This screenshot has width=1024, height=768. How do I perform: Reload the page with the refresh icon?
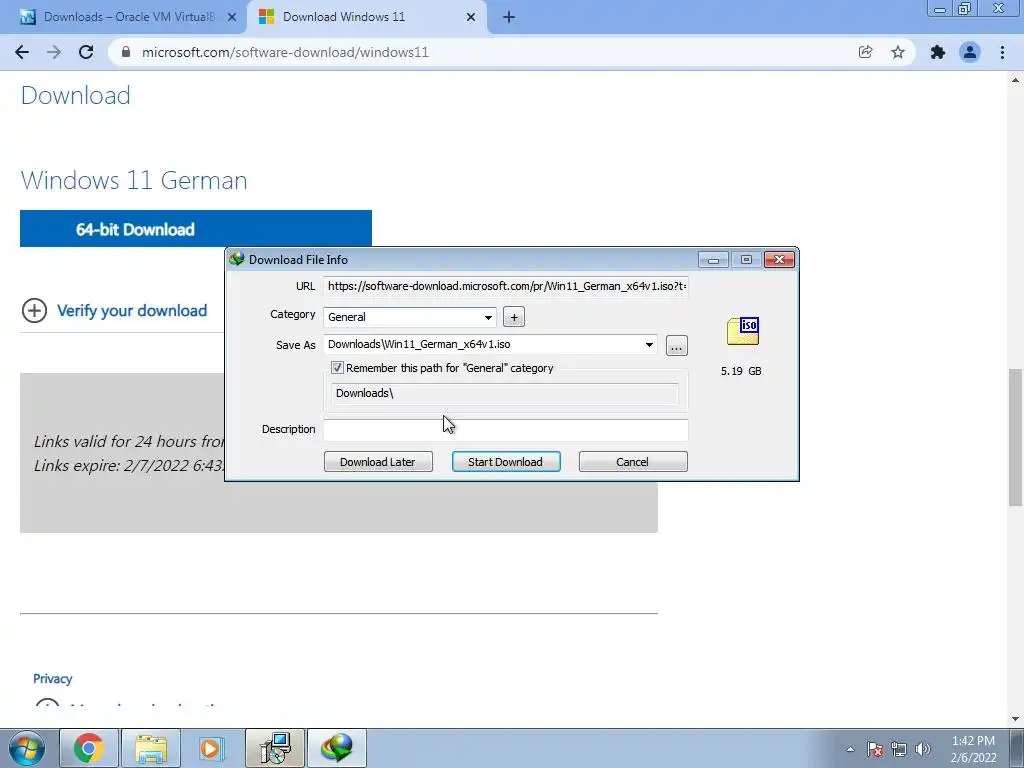(x=86, y=52)
